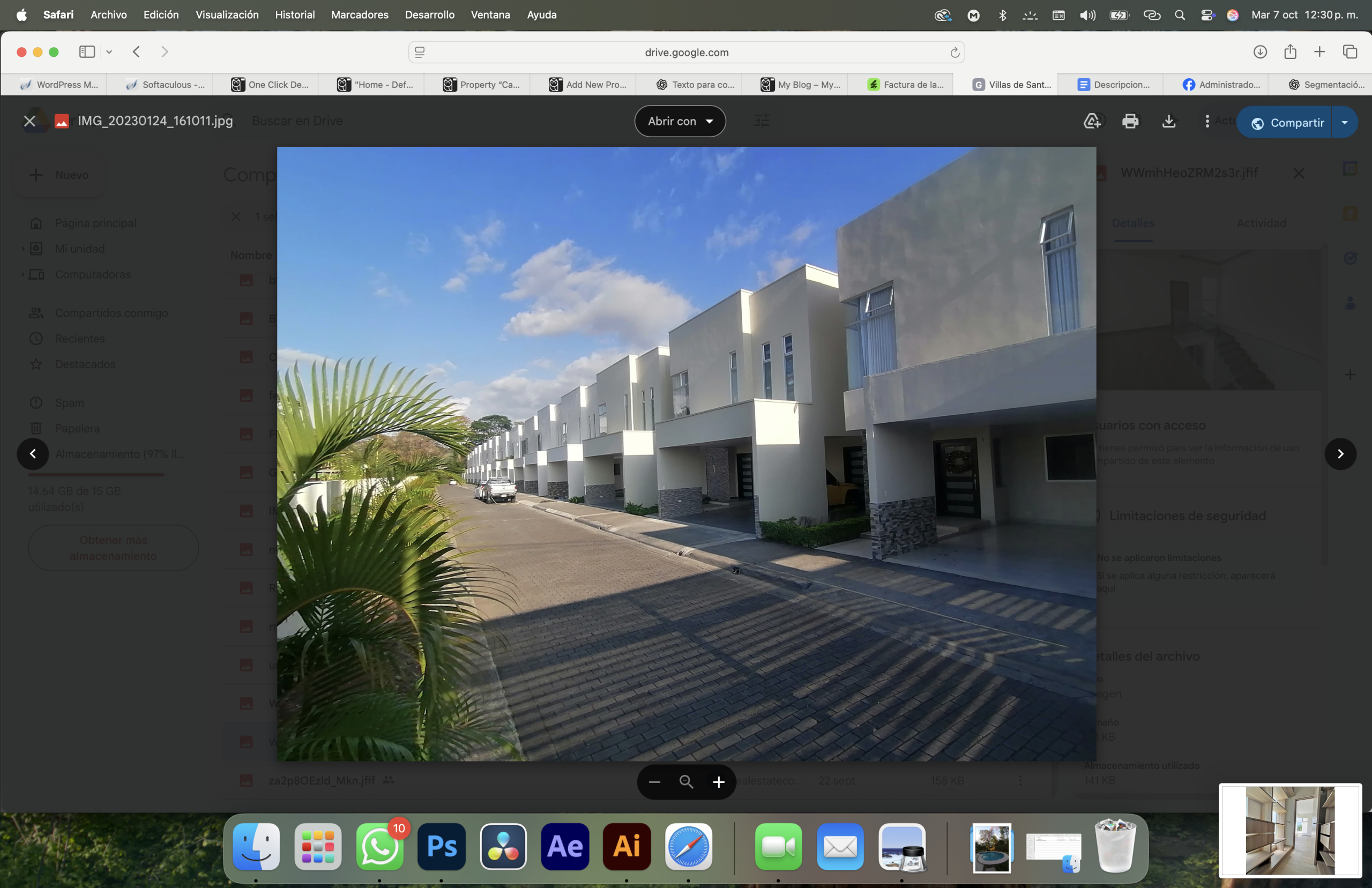Click the magnifier reset zoom icon
The image size is (1372, 888).
[x=686, y=782]
